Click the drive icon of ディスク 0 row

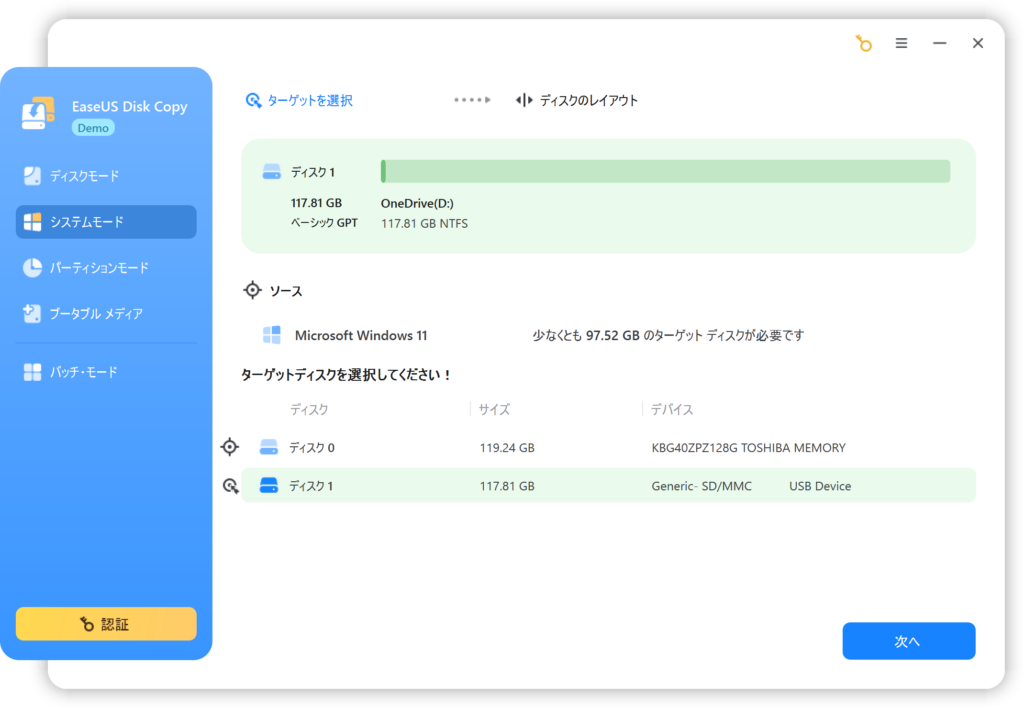pyautogui.click(x=268, y=447)
